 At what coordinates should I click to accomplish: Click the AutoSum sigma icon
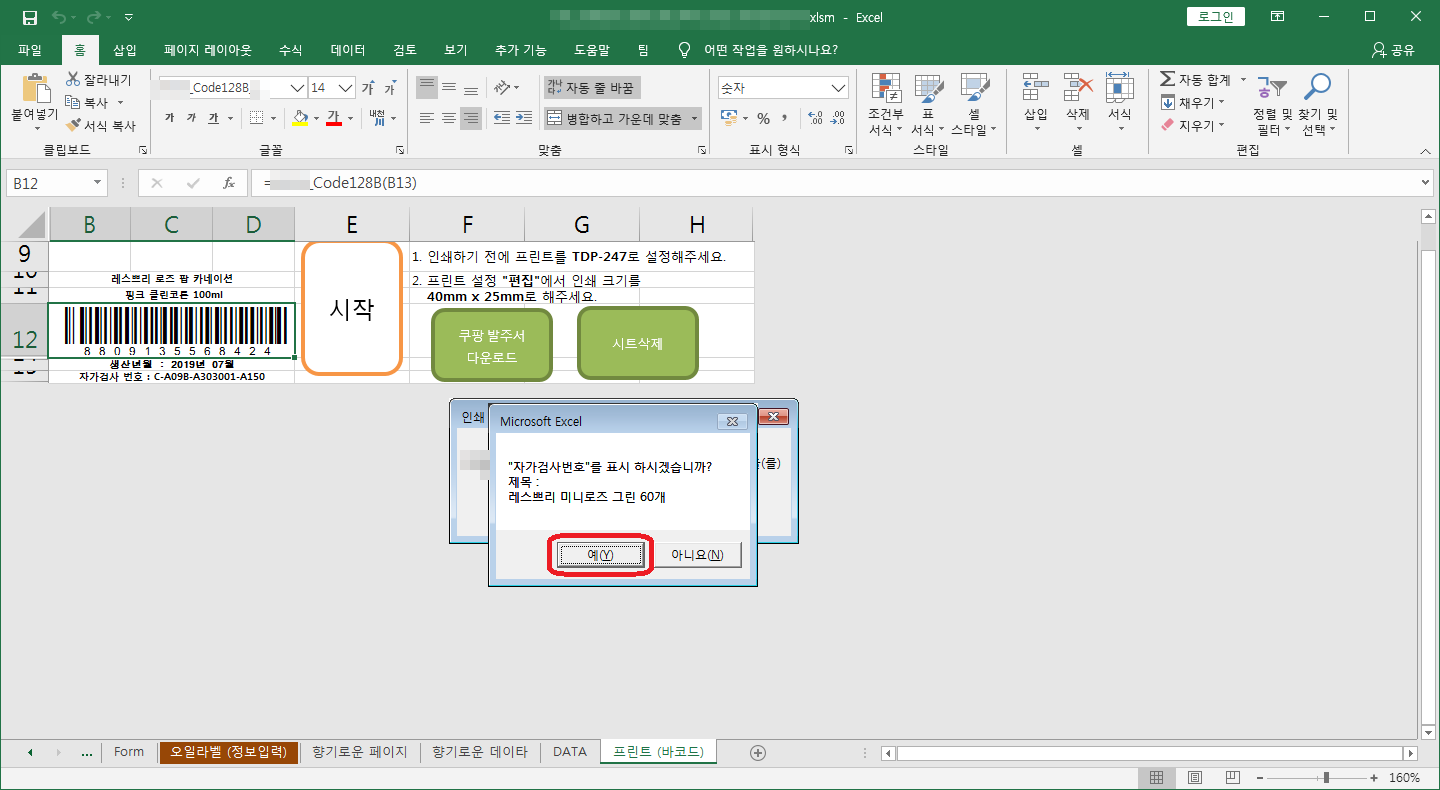[1167, 79]
